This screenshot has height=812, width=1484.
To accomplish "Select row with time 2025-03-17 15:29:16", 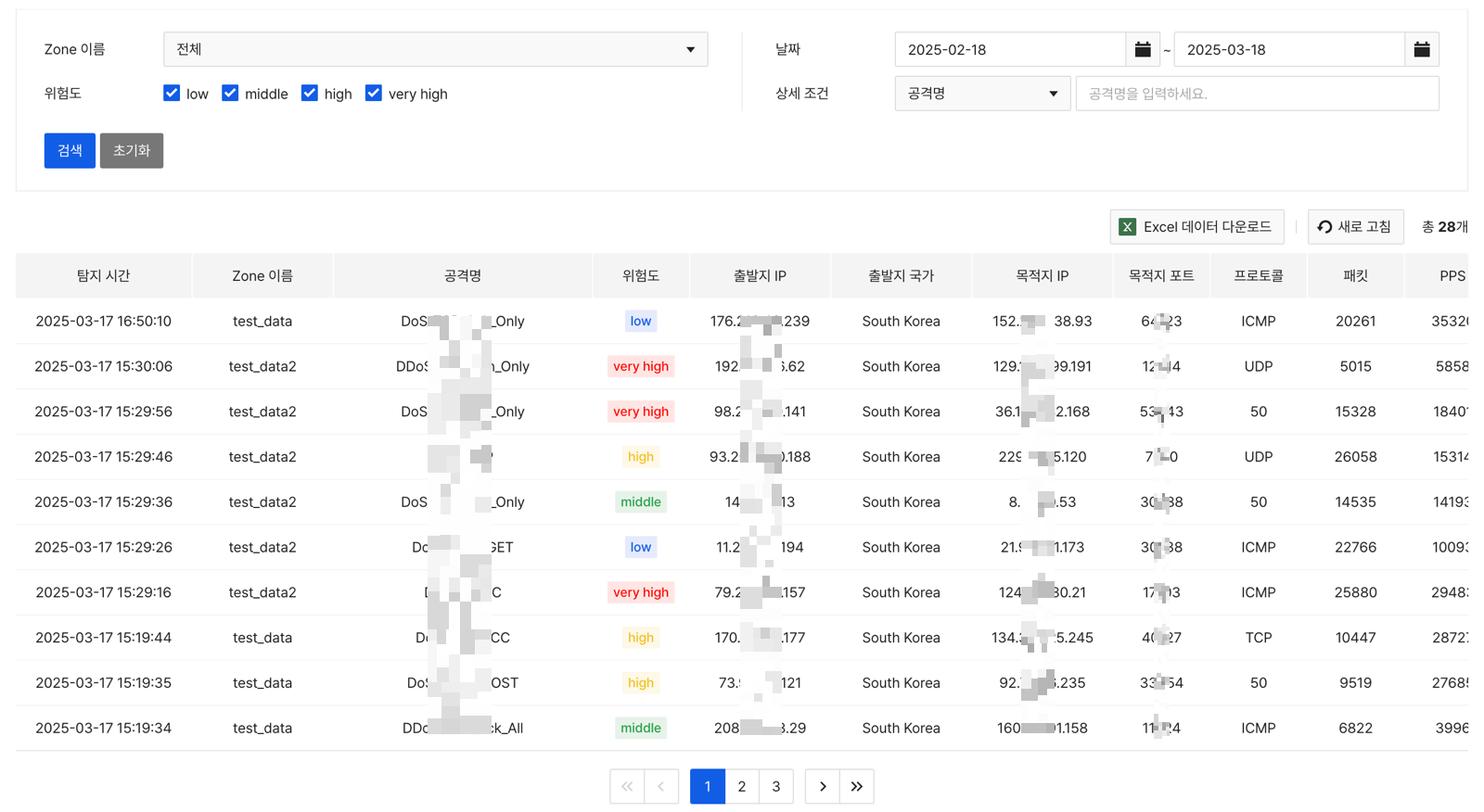I will click(742, 593).
